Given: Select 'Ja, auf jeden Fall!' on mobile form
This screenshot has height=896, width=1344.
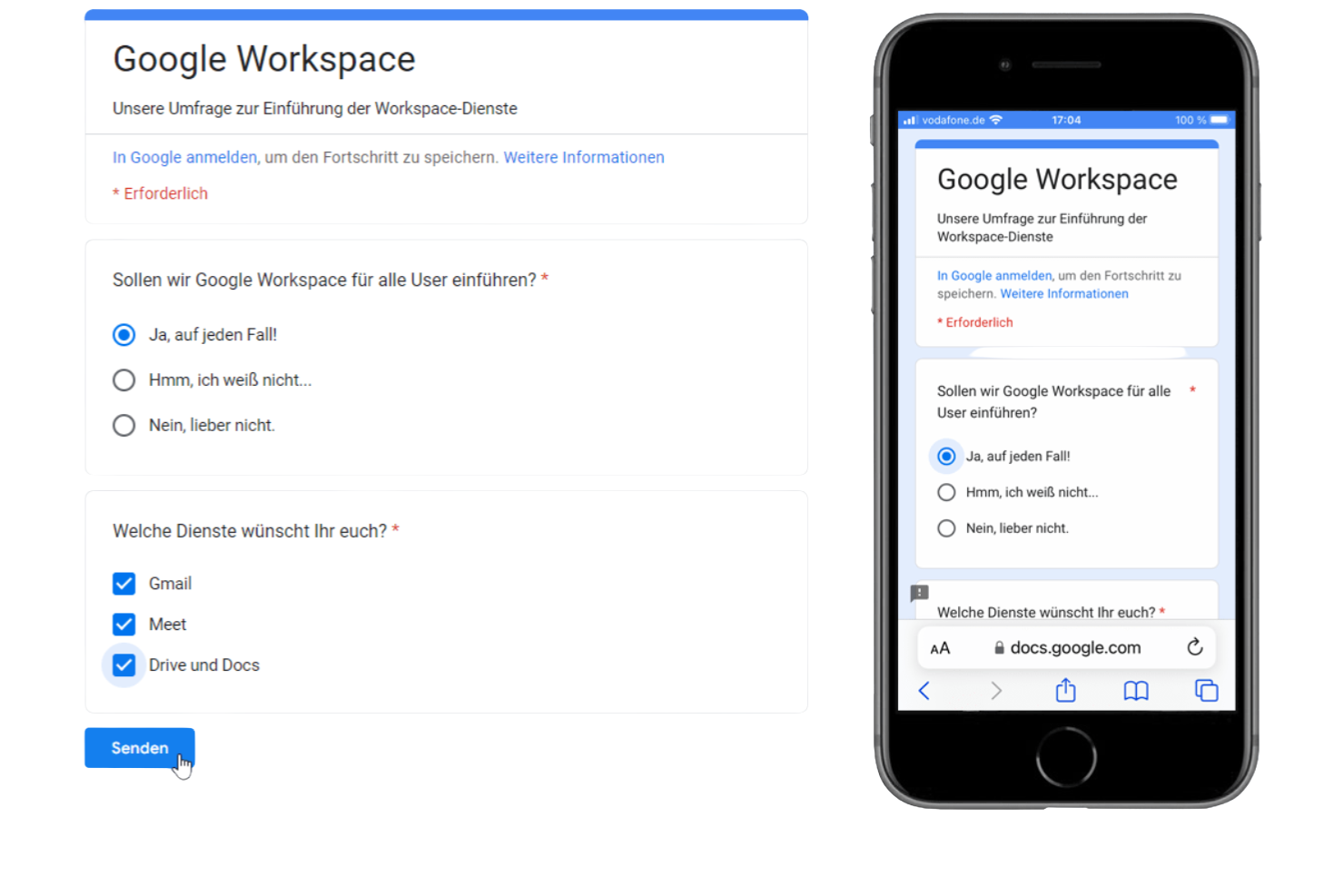Looking at the screenshot, I should tap(946, 457).
